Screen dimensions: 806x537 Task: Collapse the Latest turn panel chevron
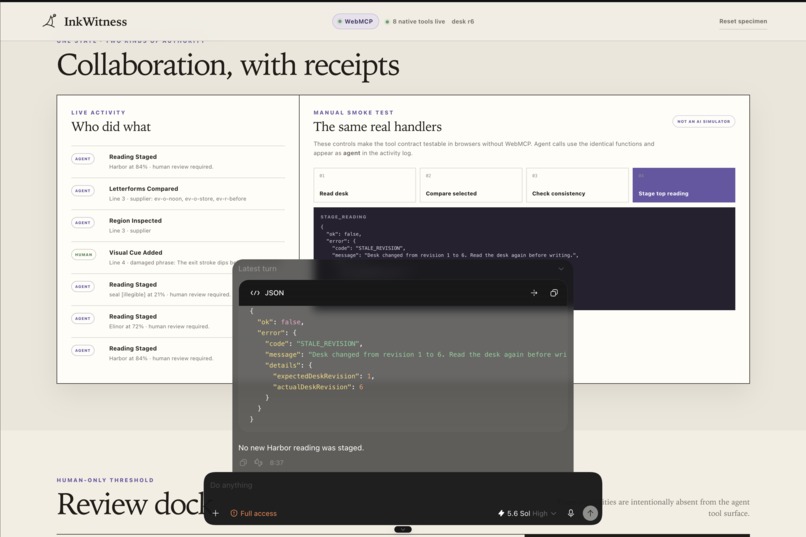pos(561,269)
